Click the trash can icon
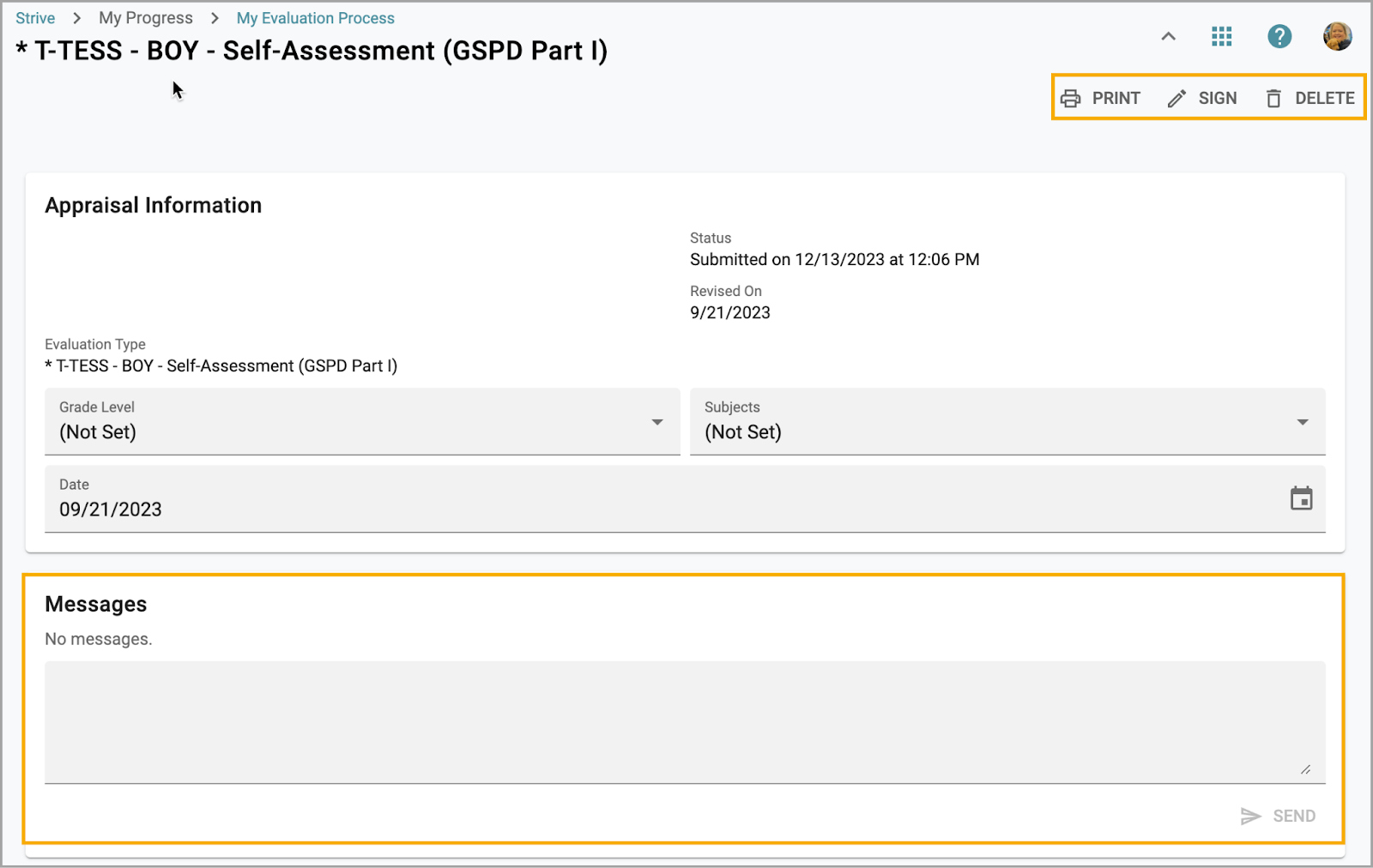This screenshot has width=1373, height=868. (x=1273, y=99)
